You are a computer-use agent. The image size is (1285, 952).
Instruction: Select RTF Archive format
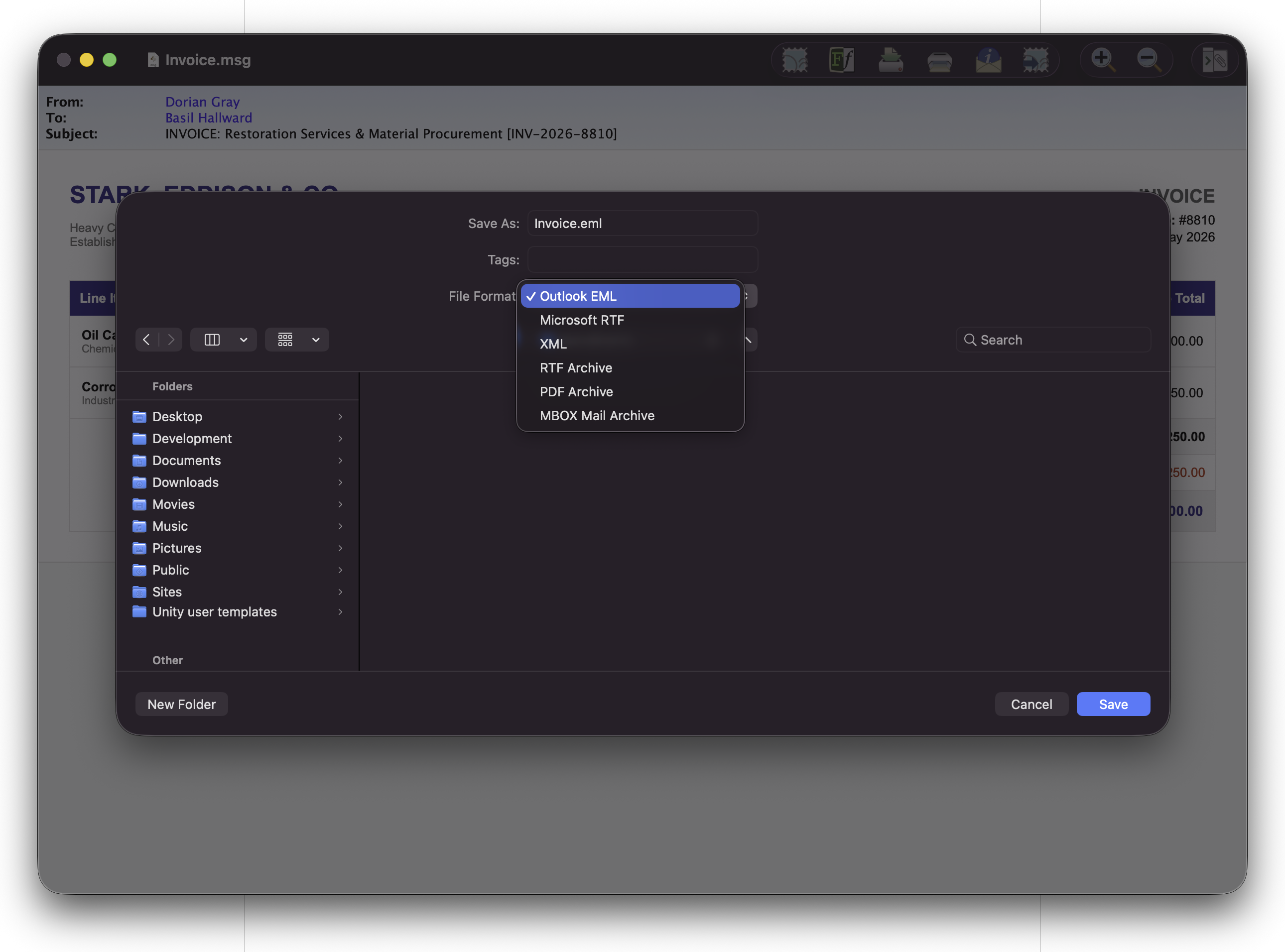pos(630,367)
